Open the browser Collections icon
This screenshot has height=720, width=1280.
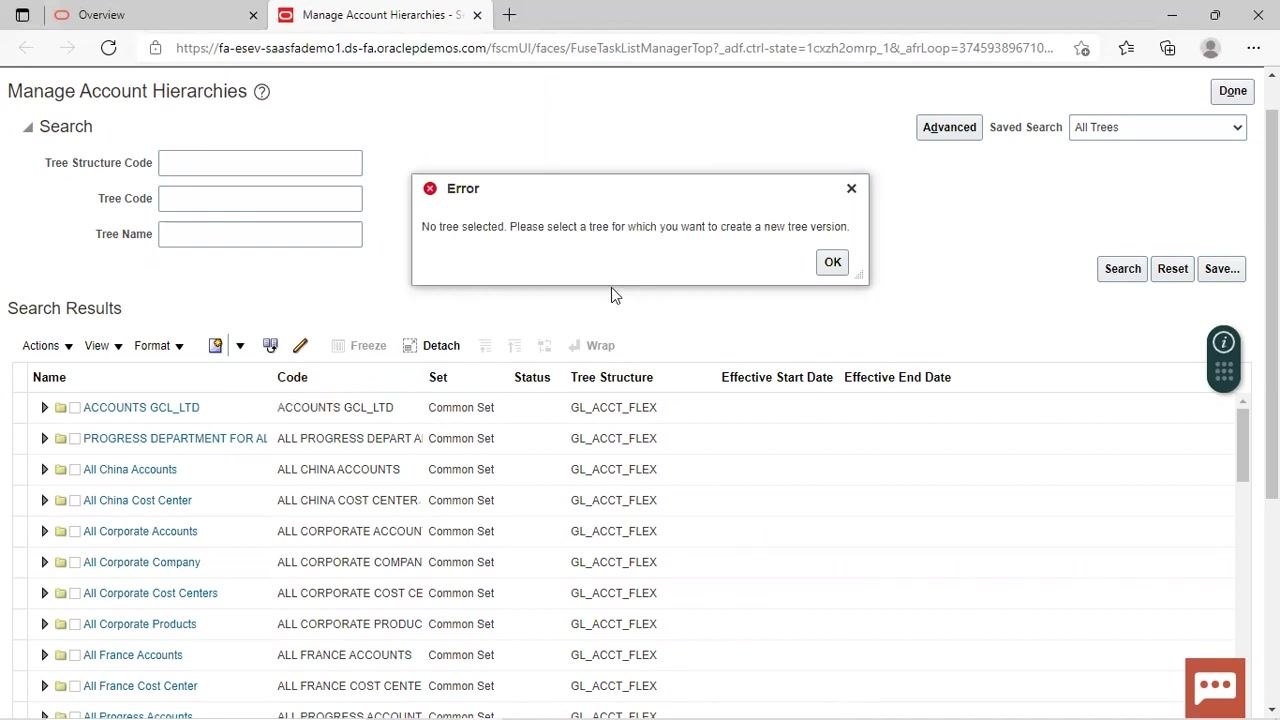(1168, 48)
